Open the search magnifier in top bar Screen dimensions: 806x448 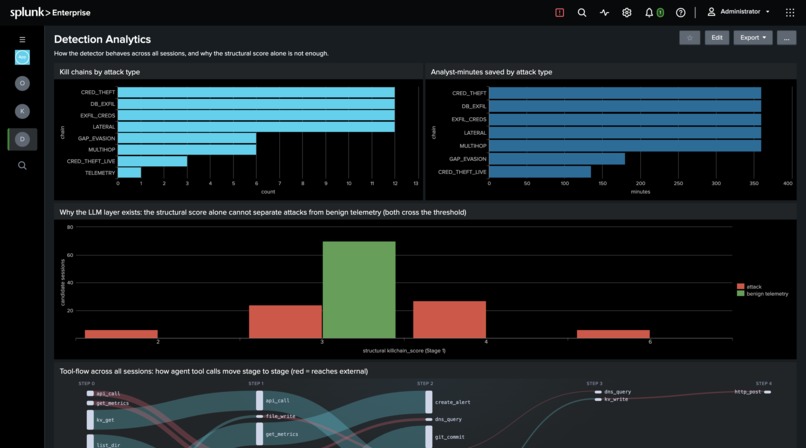pos(582,12)
